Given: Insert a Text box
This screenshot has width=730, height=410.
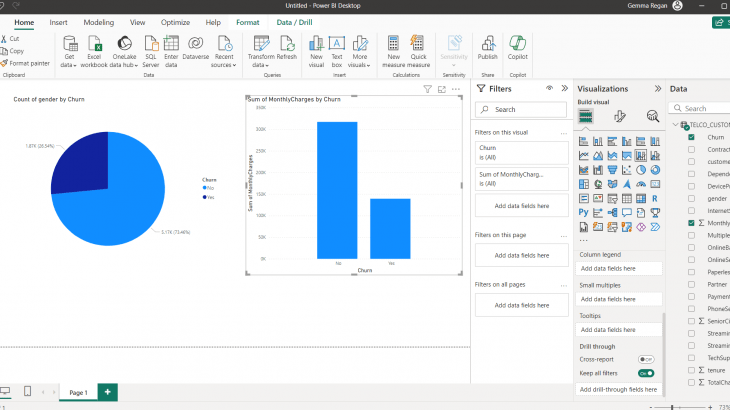Looking at the screenshot, I should (x=337, y=52).
